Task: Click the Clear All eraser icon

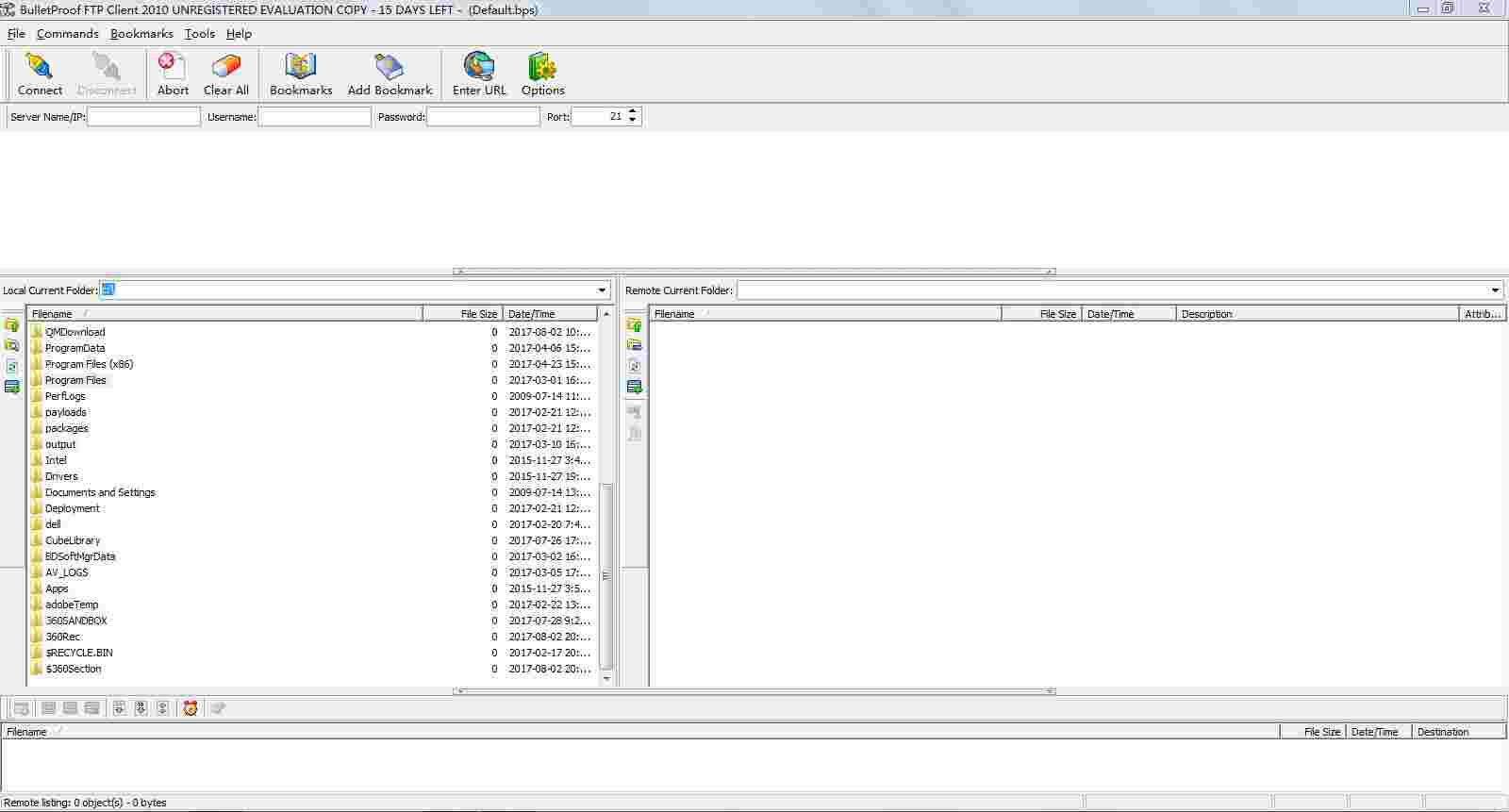Action: pos(226,66)
